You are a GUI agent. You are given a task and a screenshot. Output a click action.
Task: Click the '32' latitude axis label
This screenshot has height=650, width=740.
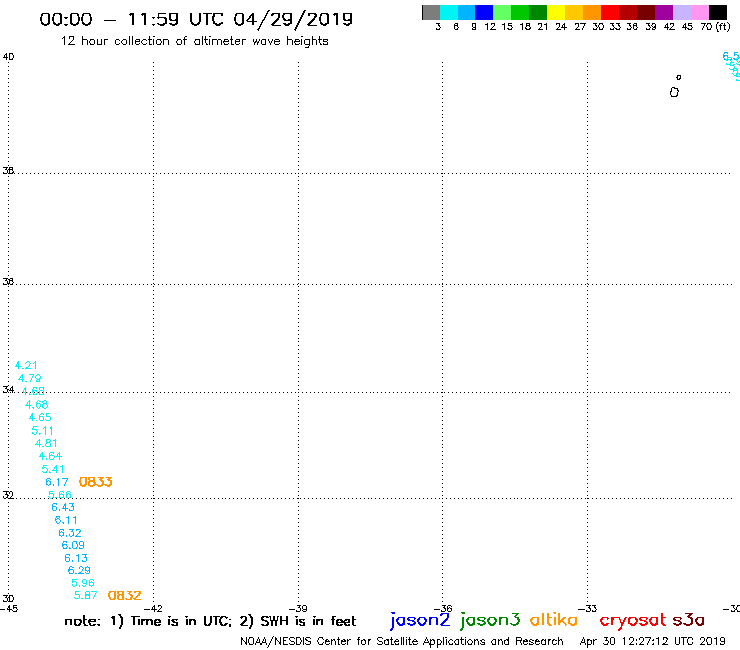point(8,495)
